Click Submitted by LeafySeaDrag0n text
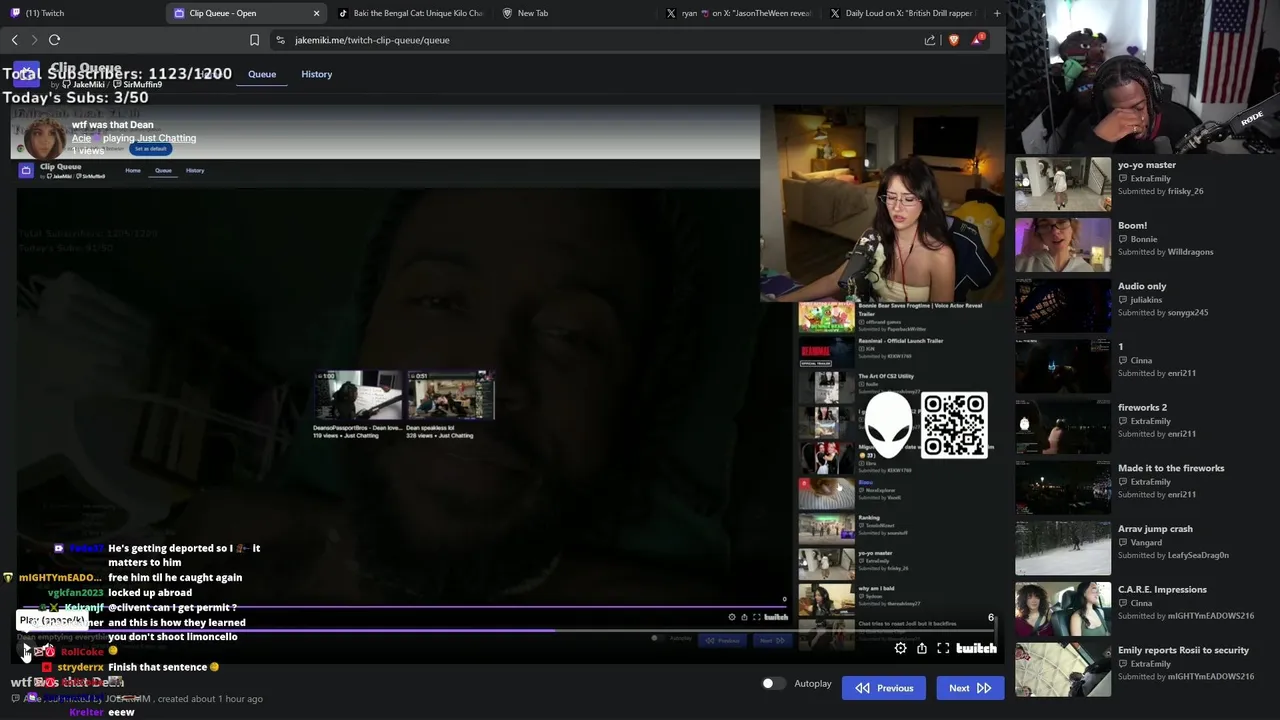 point(1173,555)
